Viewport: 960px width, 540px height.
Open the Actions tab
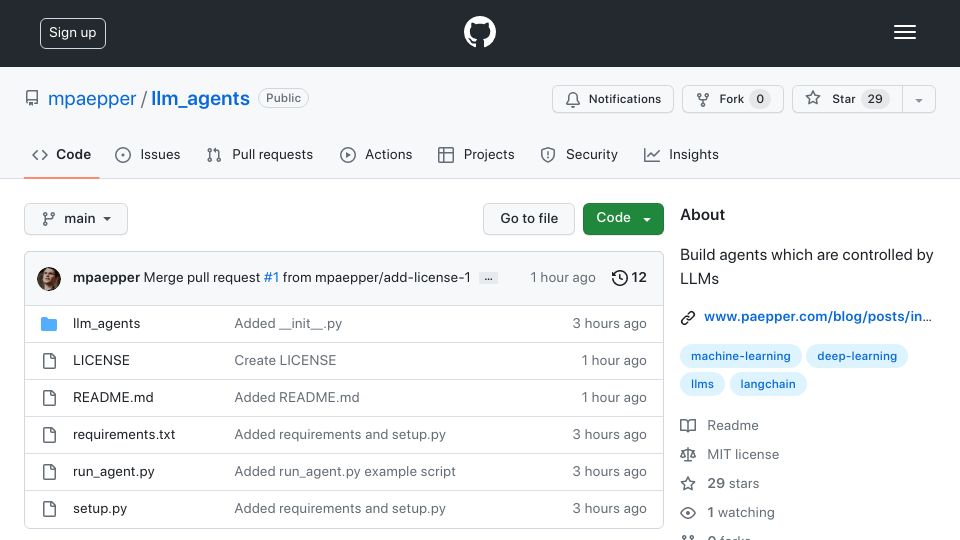point(376,155)
